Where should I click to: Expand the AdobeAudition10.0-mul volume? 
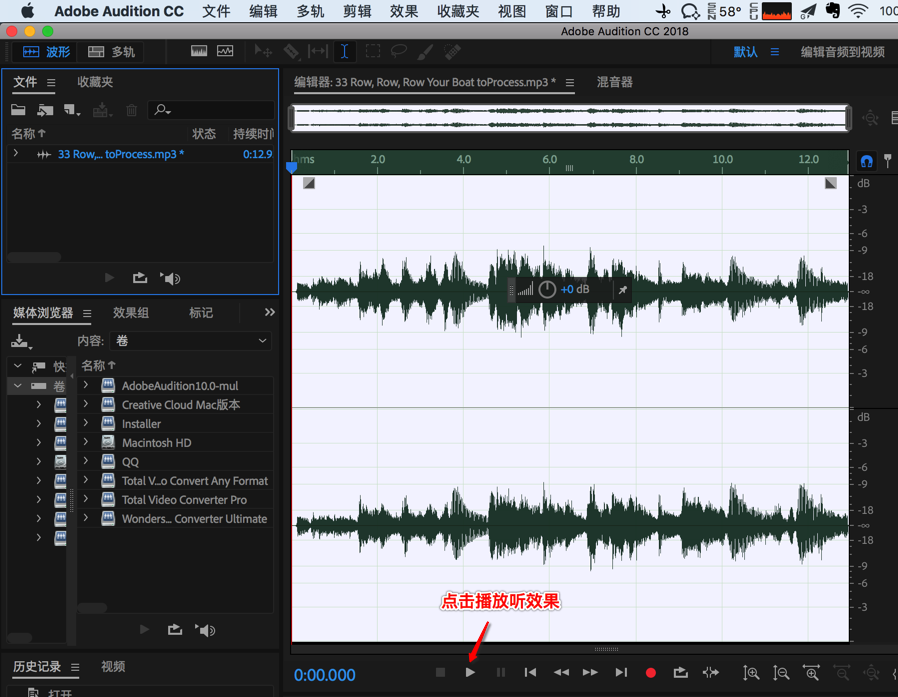[86, 385]
